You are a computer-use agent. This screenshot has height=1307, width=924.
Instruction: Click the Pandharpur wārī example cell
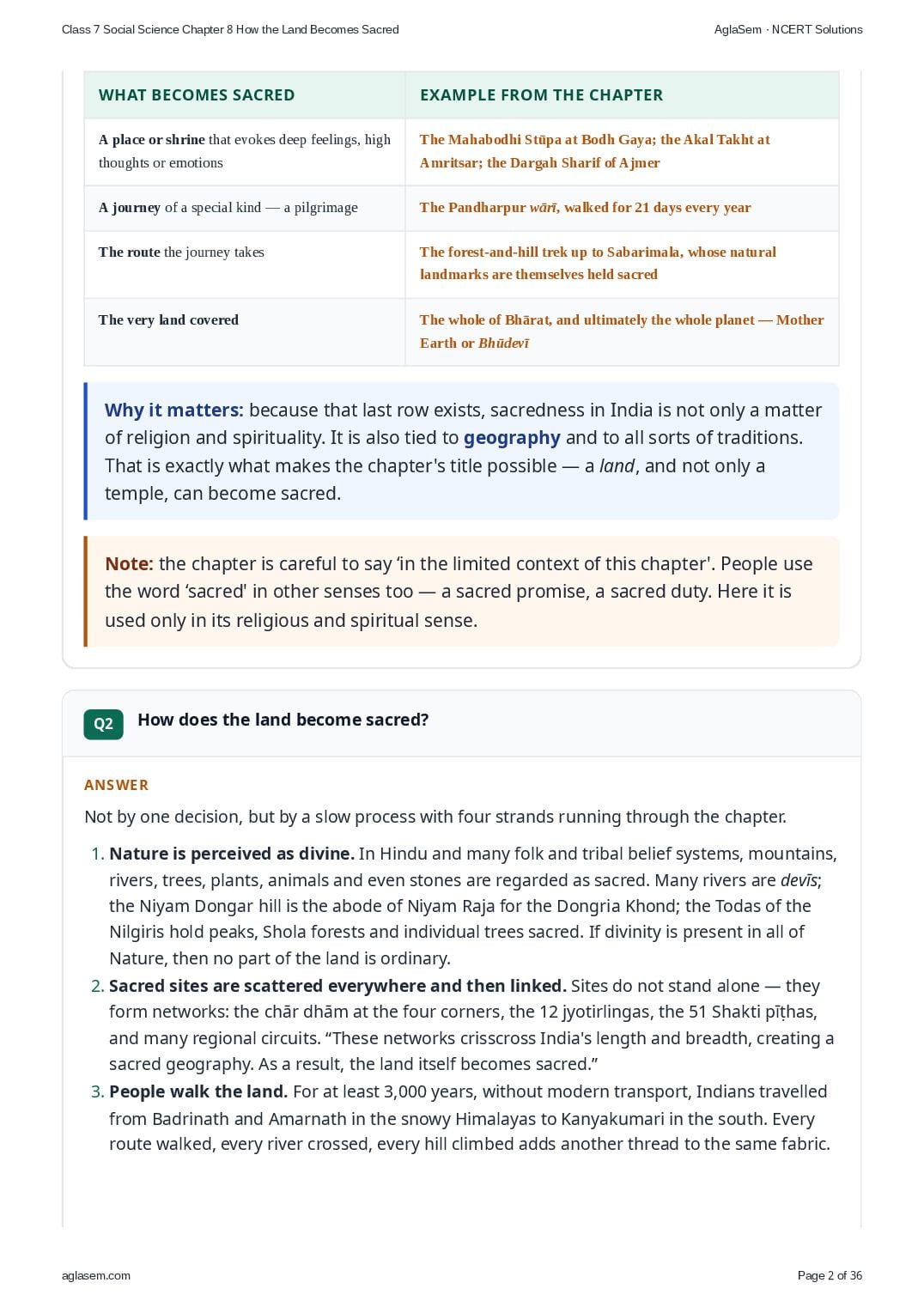click(x=622, y=208)
